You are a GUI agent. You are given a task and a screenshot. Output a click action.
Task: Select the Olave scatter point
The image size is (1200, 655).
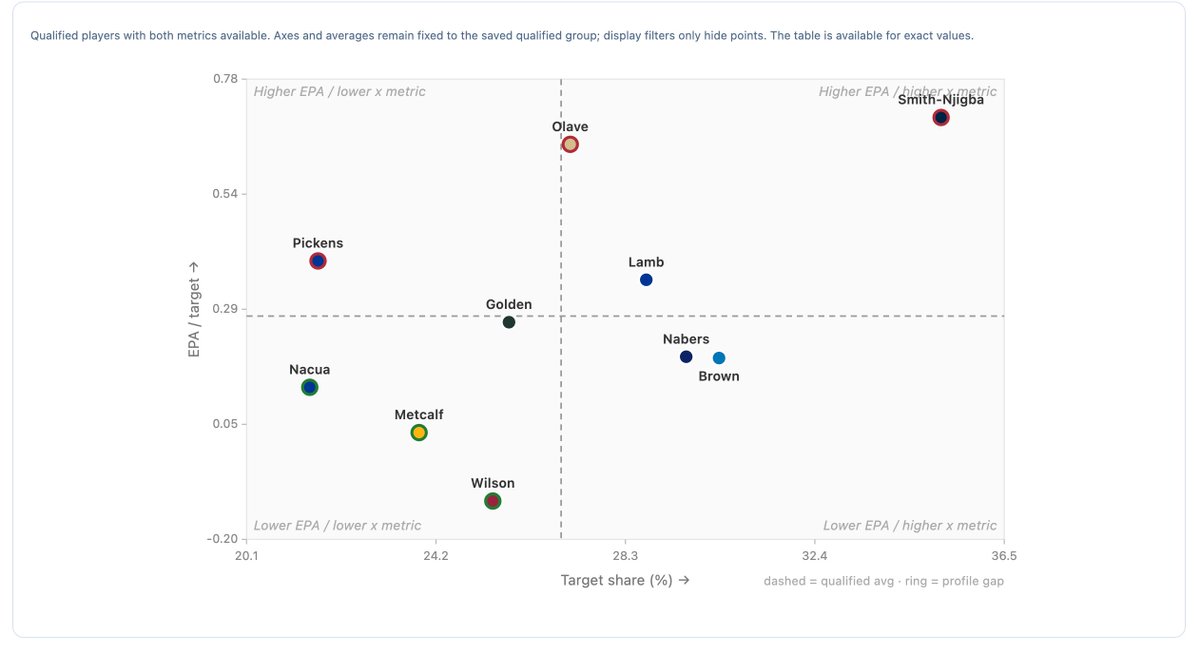pyautogui.click(x=570, y=144)
